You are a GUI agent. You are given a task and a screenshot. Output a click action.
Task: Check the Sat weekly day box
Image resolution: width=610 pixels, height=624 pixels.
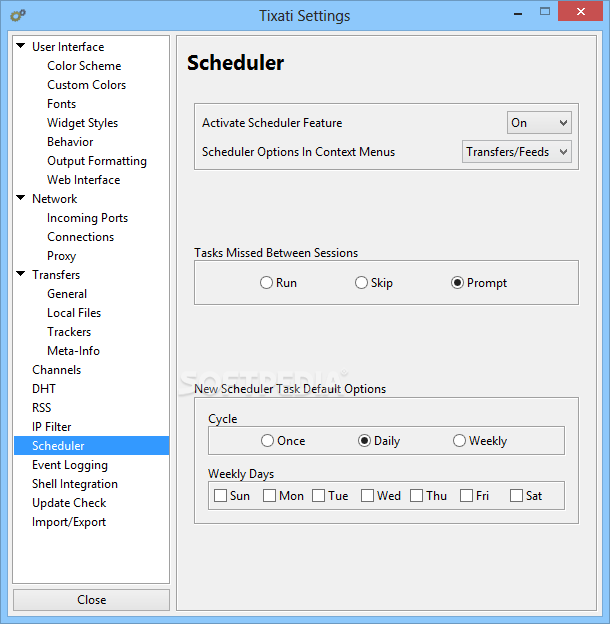pyautogui.click(x=516, y=495)
